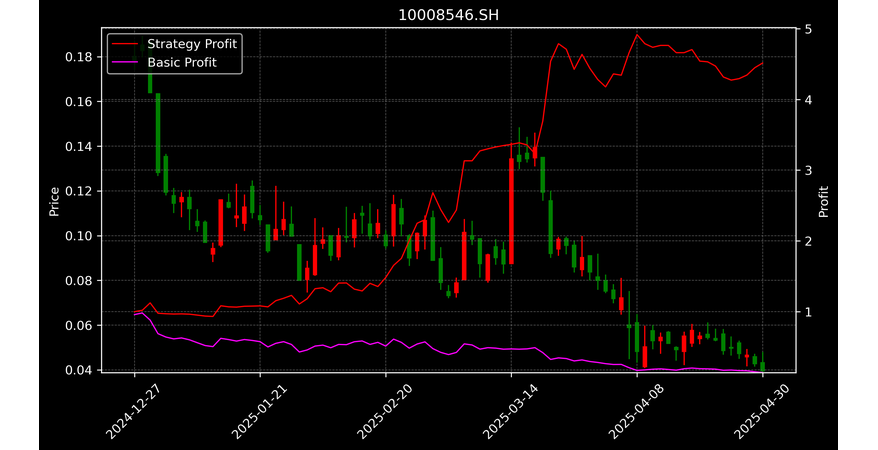Click the last green candlestick at 2025-04-30
The width and height of the screenshot is (878, 450).
(x=762, y=367)
